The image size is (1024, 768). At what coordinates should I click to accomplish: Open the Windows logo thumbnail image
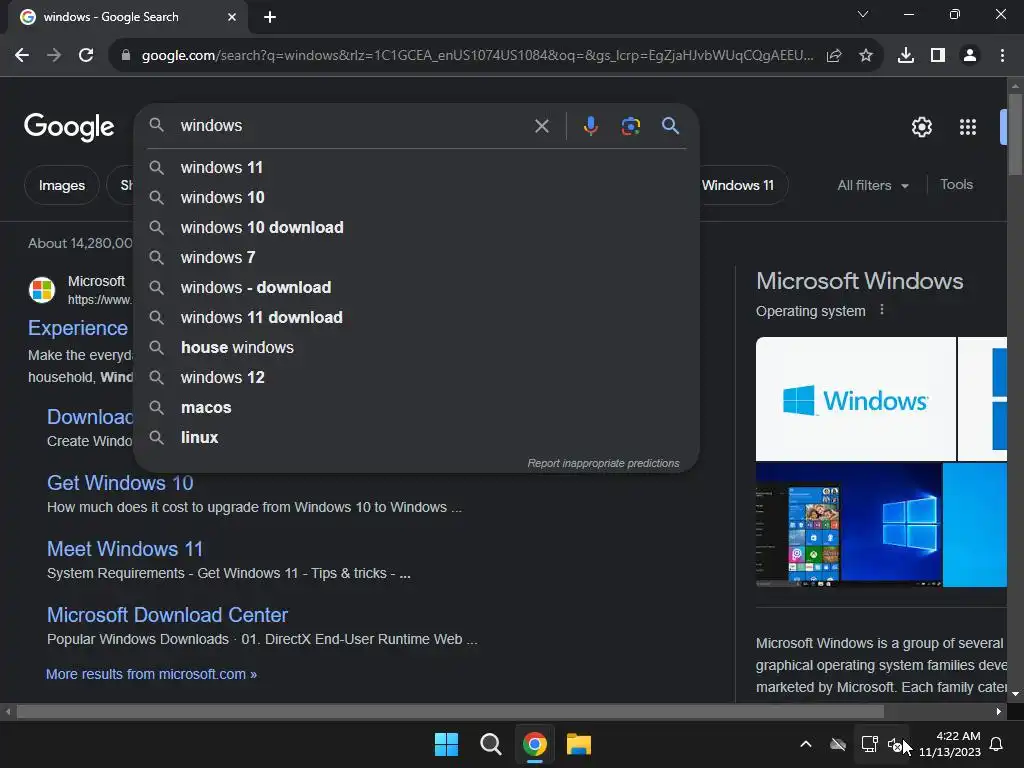856,399
